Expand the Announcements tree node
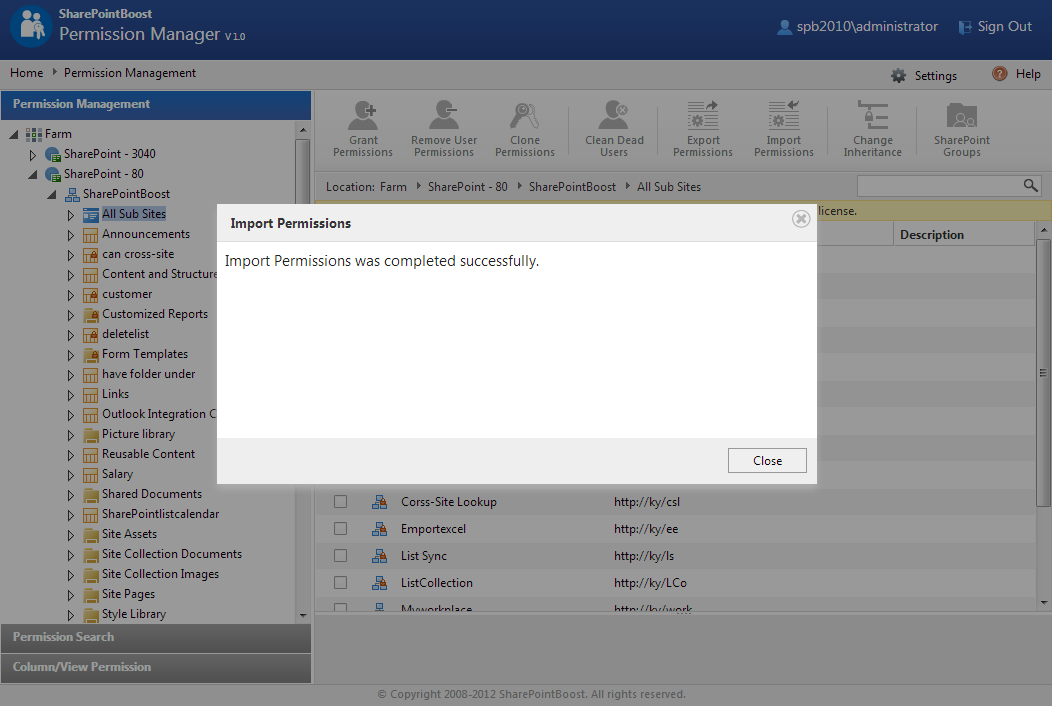The width and height of the screenshot is (1052, 706). (70, 235)
